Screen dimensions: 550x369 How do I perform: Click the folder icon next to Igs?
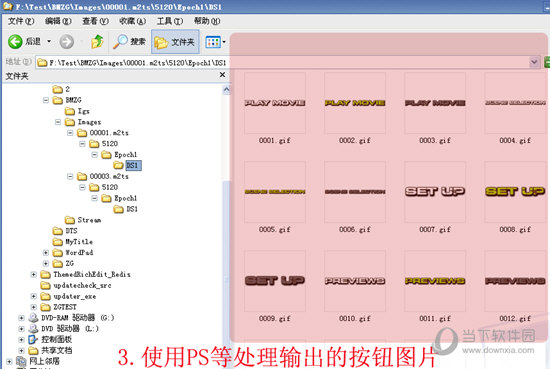(70, 111)
